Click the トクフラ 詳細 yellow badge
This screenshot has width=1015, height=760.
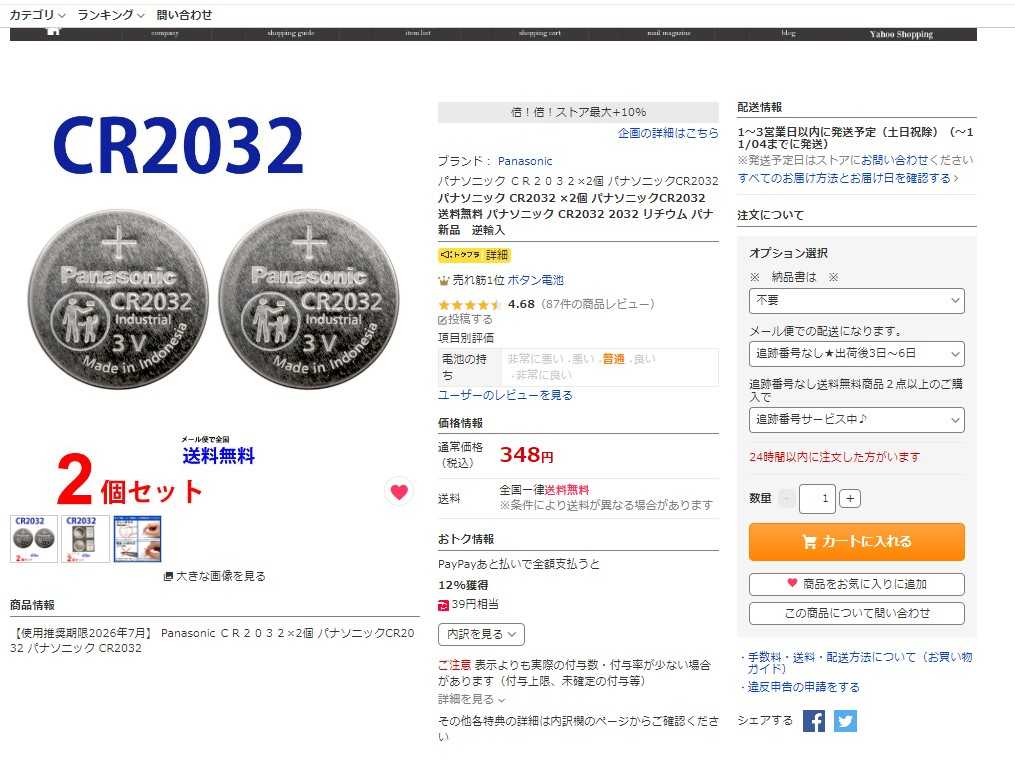[x=474, y=255]
